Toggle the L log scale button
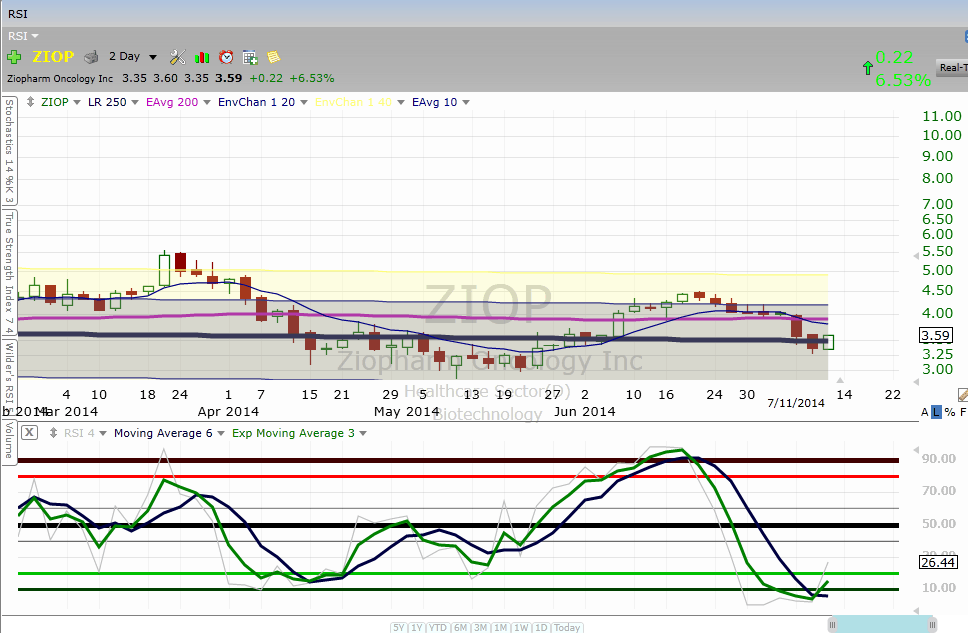Image resolution: width=968 pixels, height=633 pixels. pyautogui.click(x=937, y=412)
